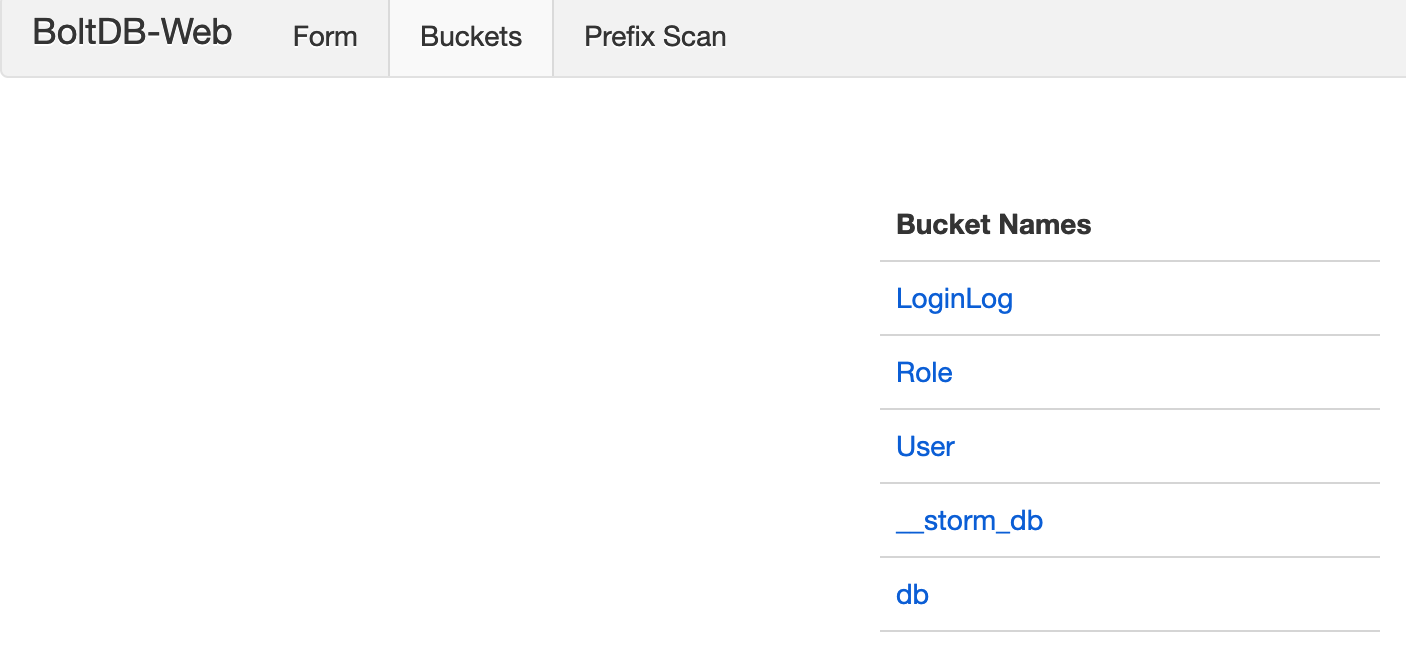
Task: Open the LoginLog bucket
Action: 954,299
